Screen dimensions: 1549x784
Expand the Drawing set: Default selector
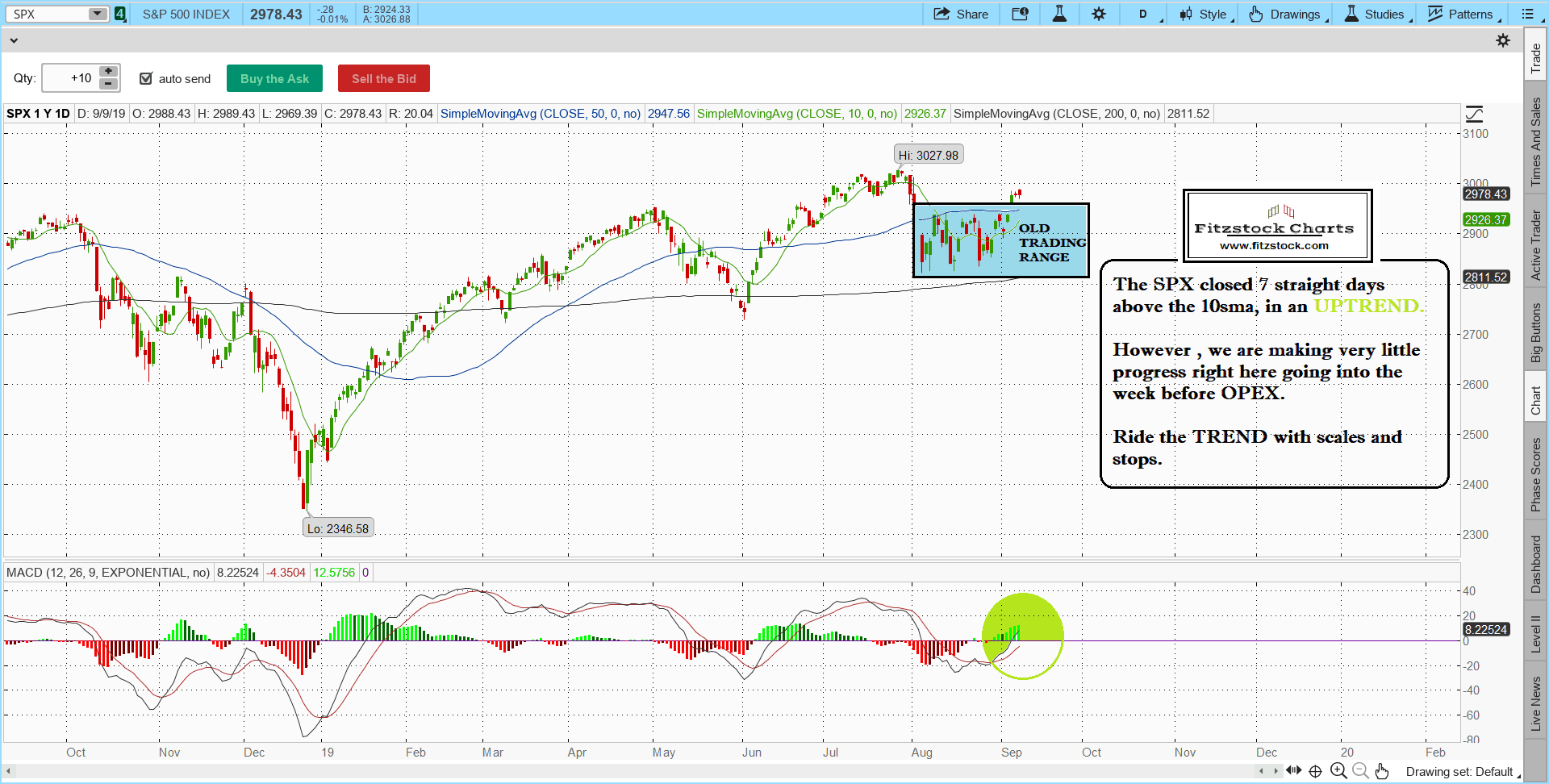tap(1462, 772)
